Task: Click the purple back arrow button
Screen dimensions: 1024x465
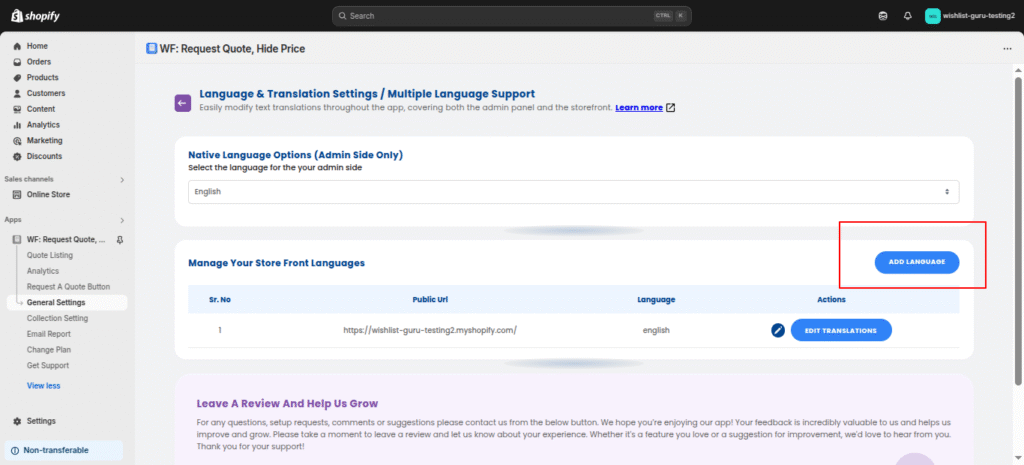Action: coord(182,103)
